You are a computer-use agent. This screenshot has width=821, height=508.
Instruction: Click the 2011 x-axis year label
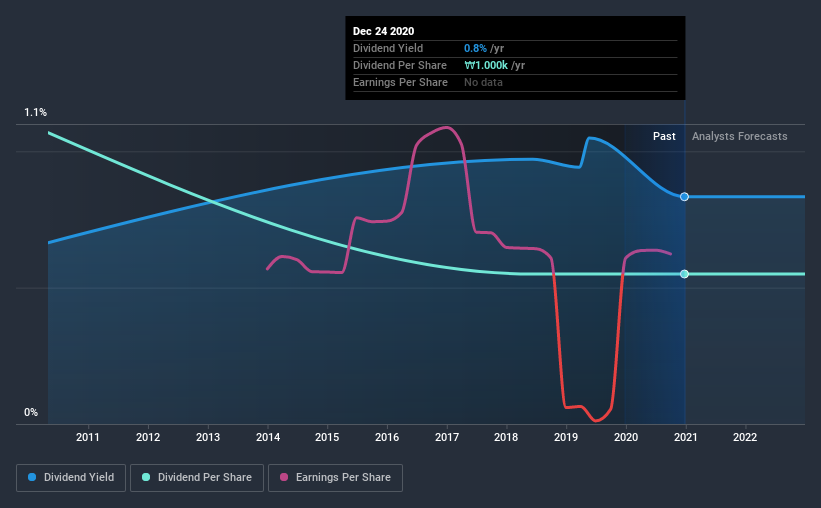click(x=88, y=437)
